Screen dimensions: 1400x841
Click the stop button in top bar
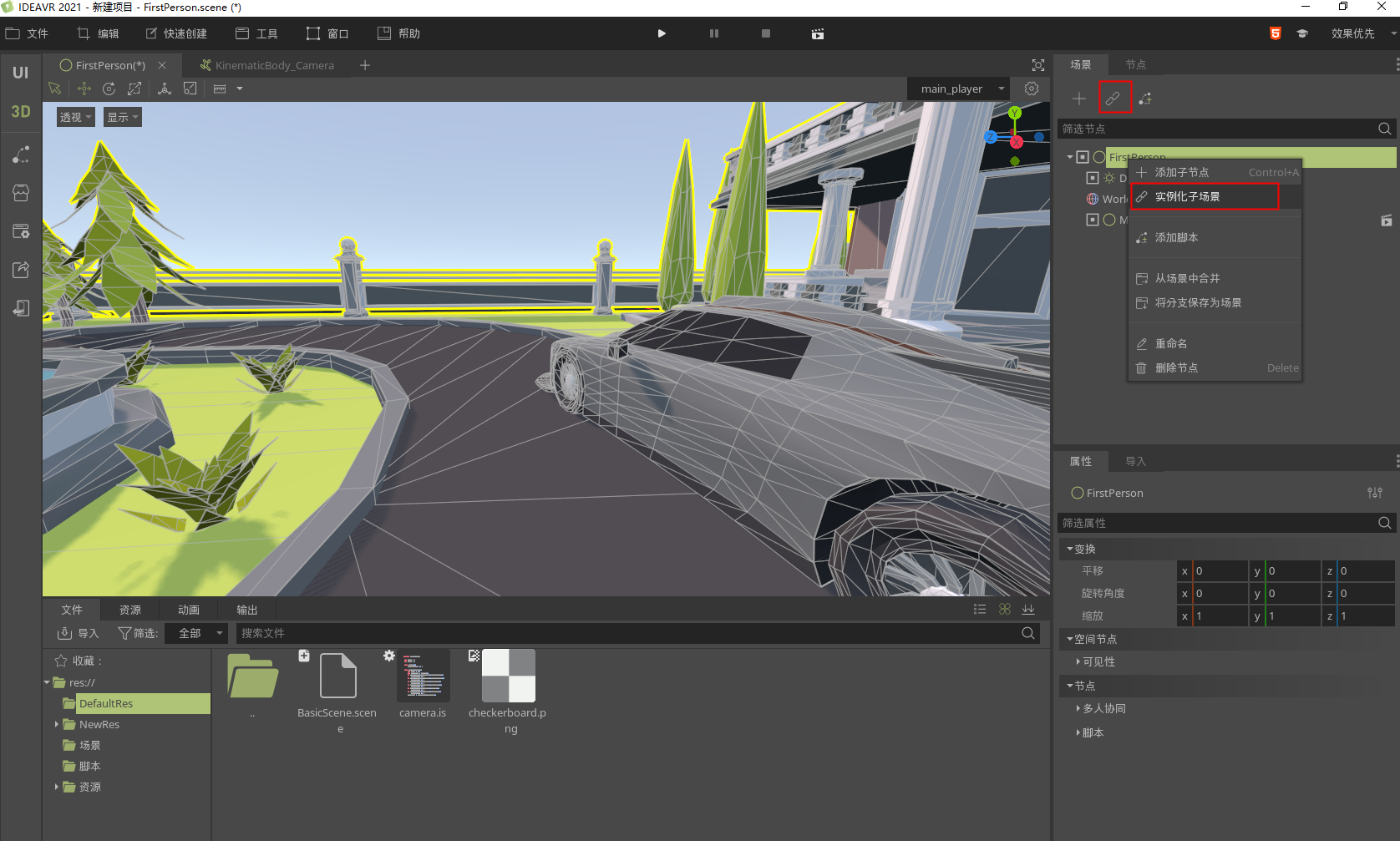tap(766, 33)
